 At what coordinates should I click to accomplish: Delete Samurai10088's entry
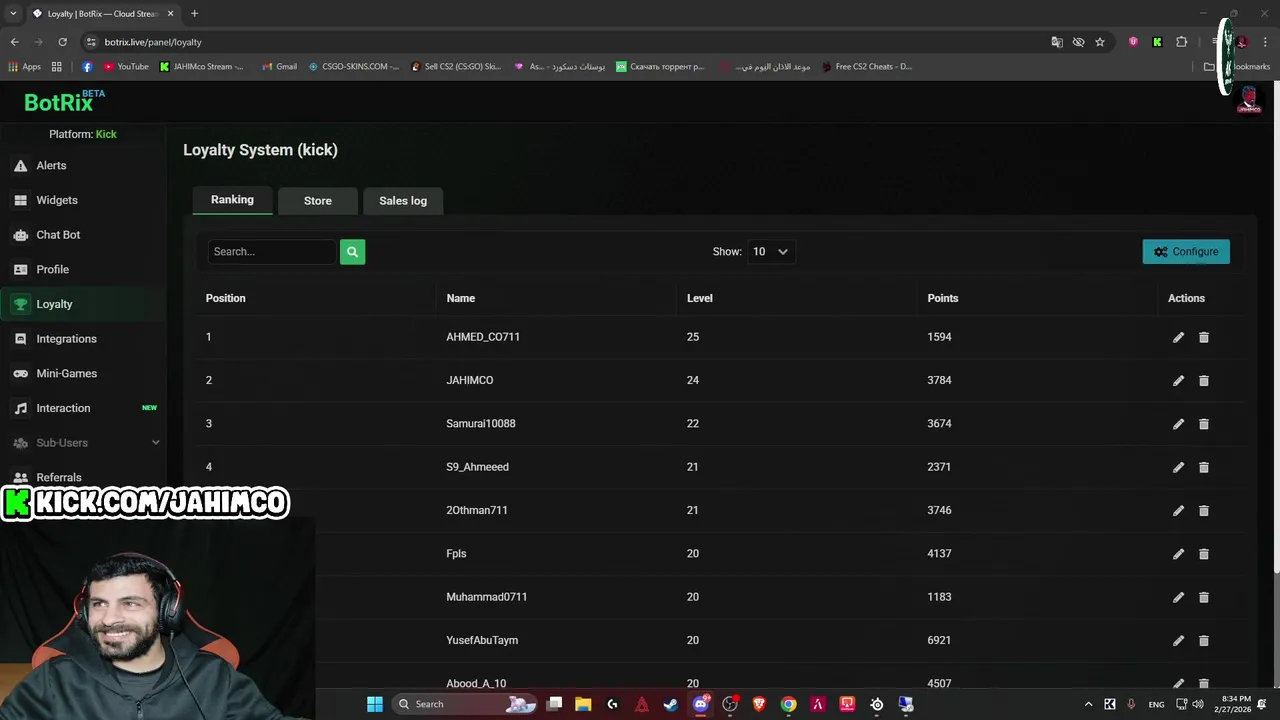[x=1204, y=424]
